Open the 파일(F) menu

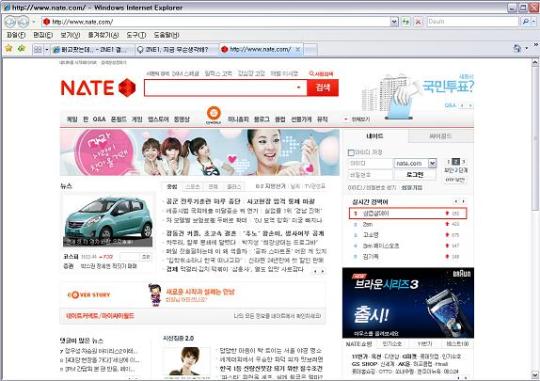pos(16,35)
